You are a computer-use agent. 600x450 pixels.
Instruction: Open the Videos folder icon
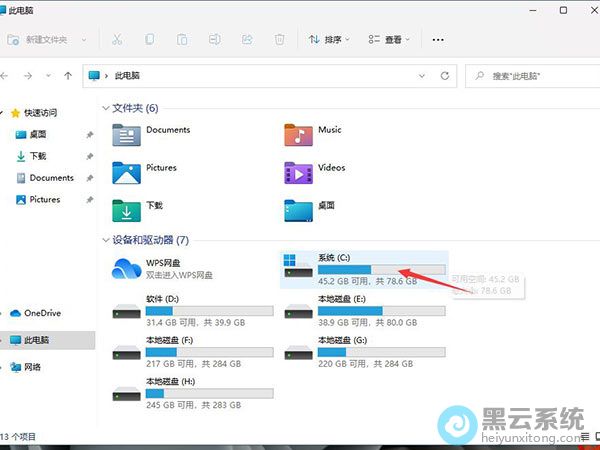(x=299, y=173)
